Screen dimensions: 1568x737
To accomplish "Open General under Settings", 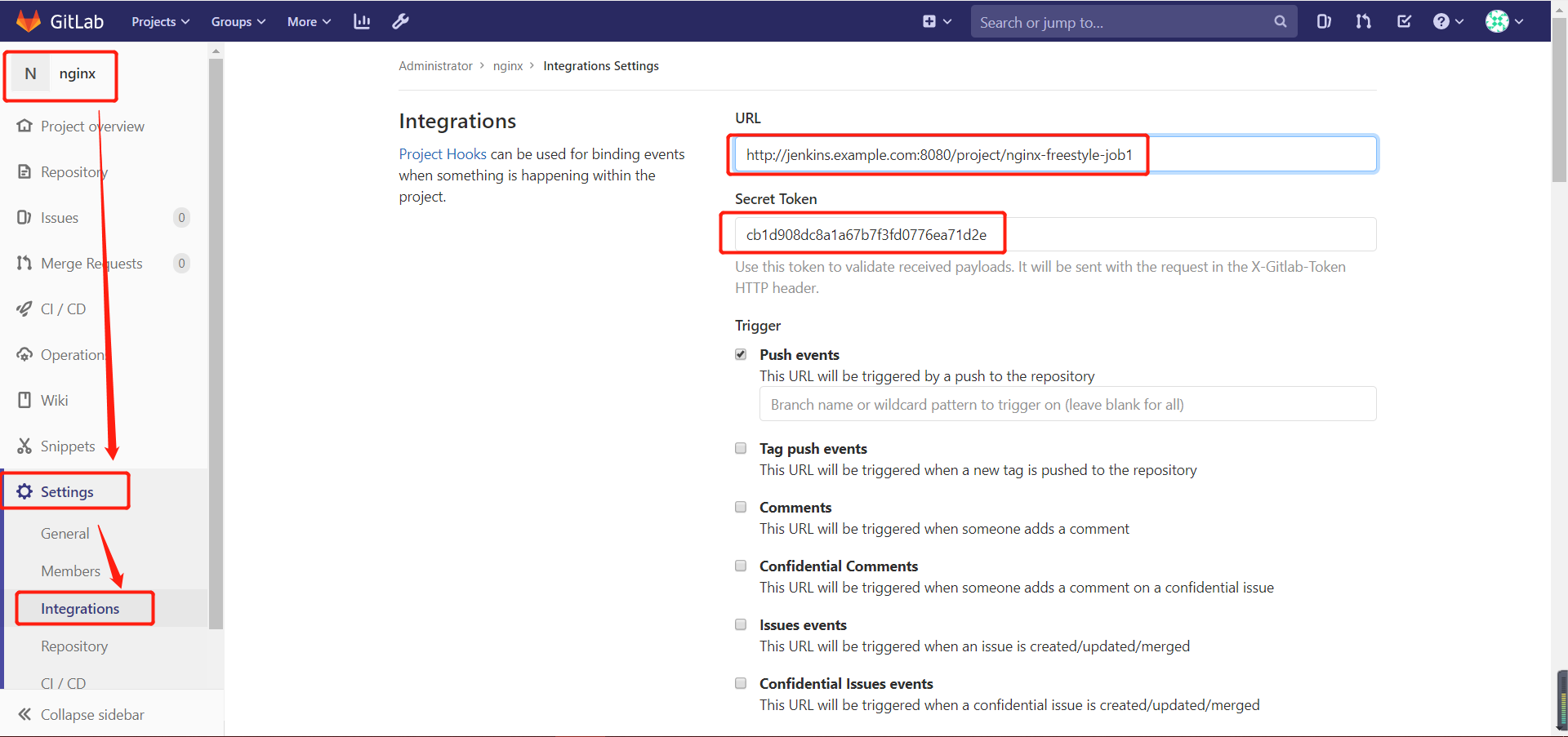I will click(x=65, y=534).
